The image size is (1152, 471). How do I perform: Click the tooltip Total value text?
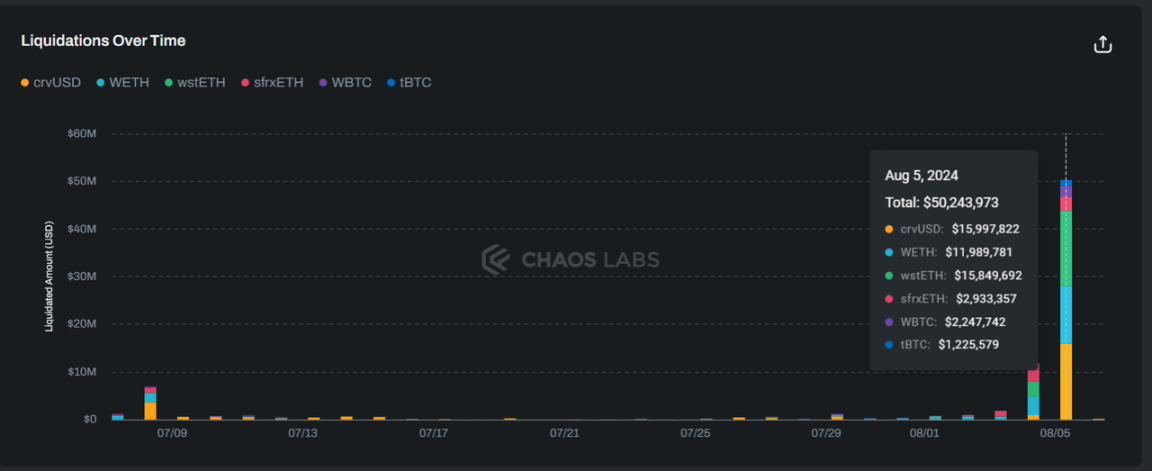pos(941,202)
